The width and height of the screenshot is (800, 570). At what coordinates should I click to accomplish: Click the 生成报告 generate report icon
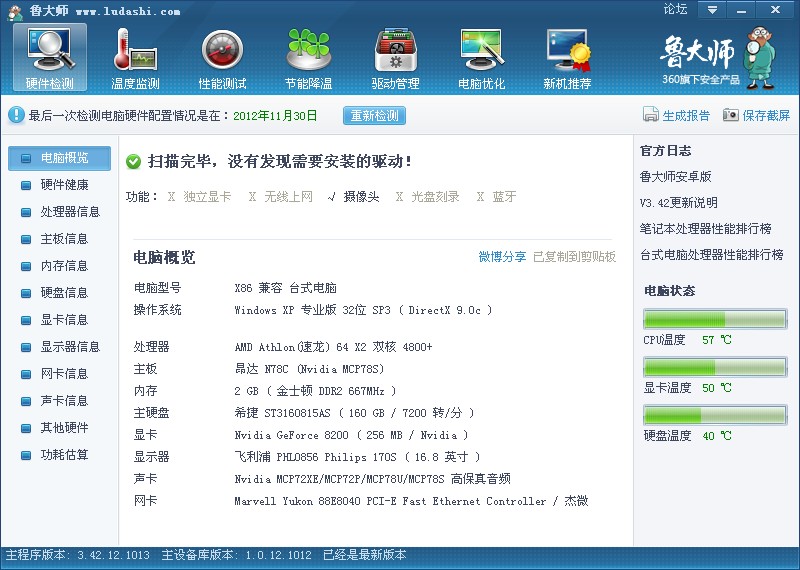coord(651,115)
